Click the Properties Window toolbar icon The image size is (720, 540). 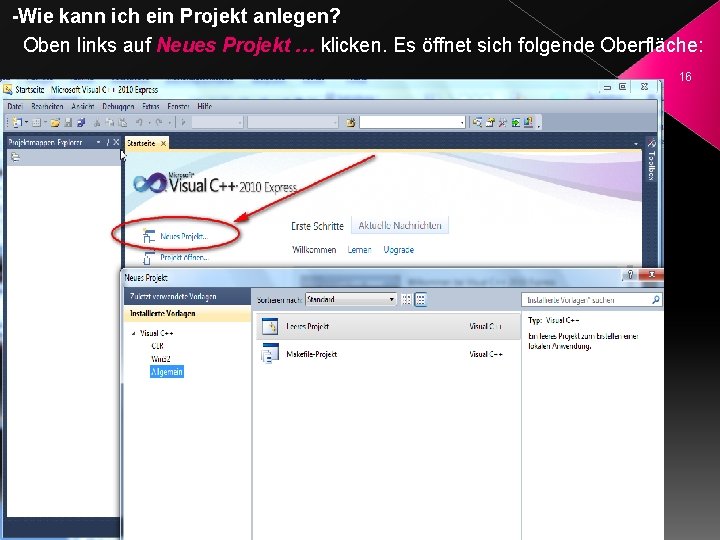click(x=490, y=122)
